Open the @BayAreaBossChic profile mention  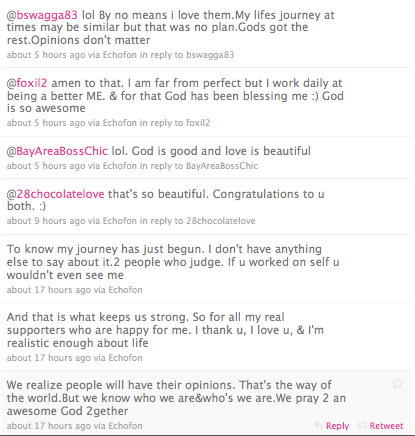click(x=57, y=151)
